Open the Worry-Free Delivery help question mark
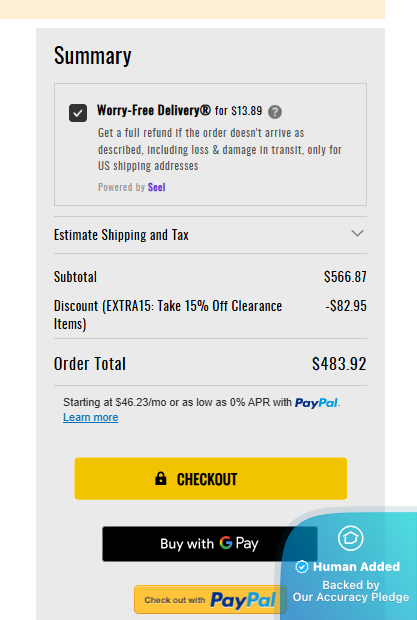This screenshot has height=620, width=417. (x=275, y=112)
